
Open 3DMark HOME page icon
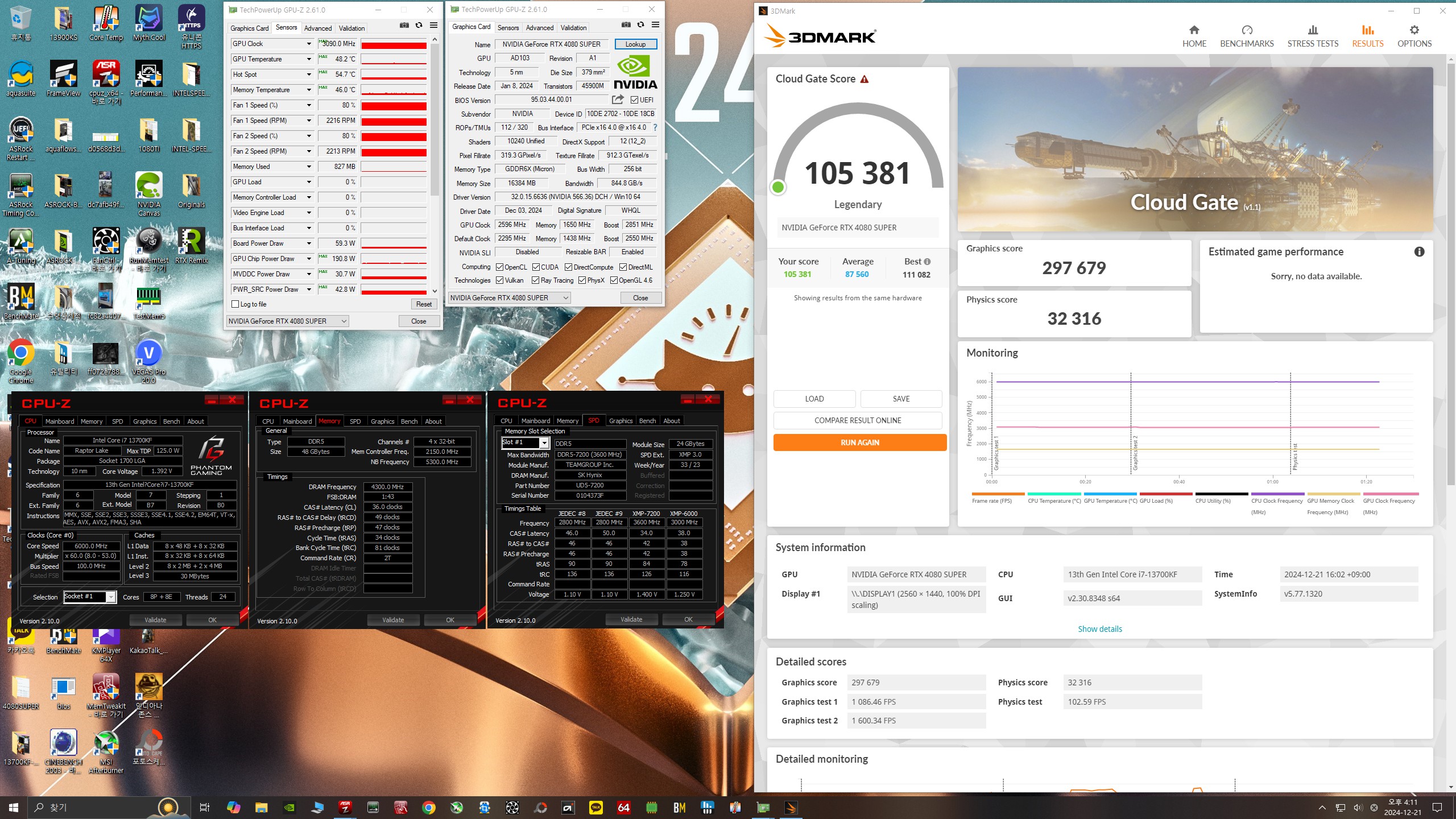tap(1194, 30)
